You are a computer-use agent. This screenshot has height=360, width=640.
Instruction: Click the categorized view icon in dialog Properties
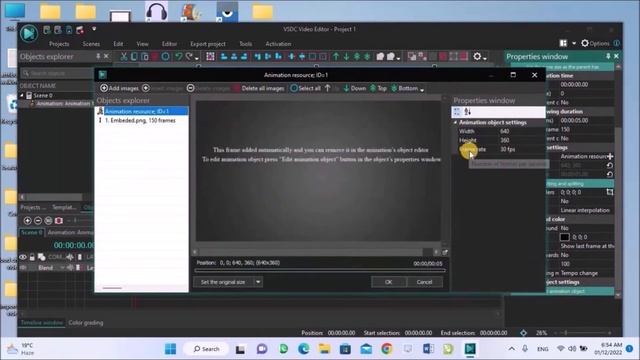point(457,111)
